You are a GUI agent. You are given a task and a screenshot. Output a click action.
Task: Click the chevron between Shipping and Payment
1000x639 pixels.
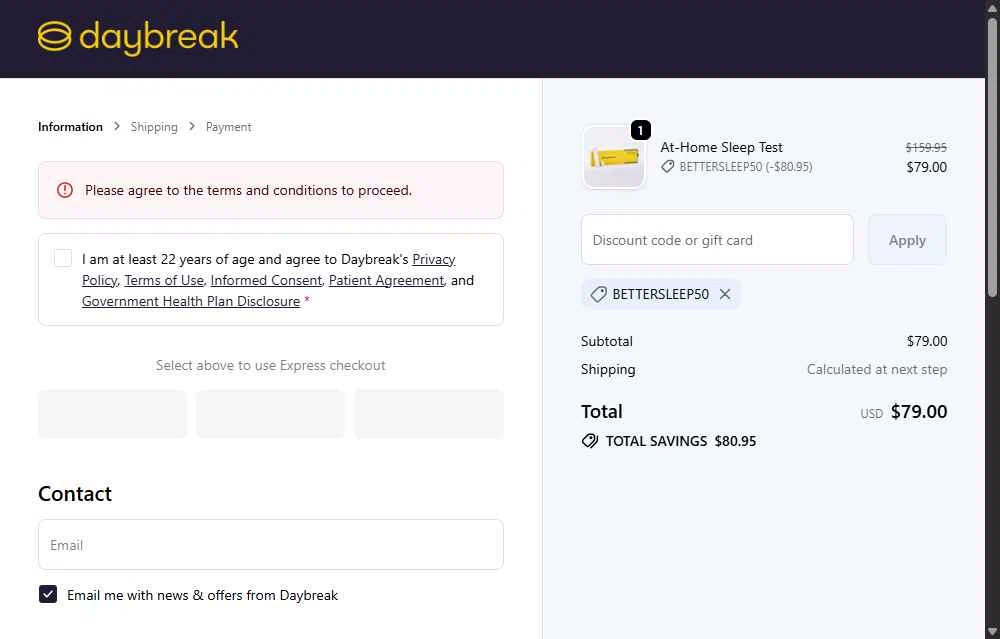[192, 126]
